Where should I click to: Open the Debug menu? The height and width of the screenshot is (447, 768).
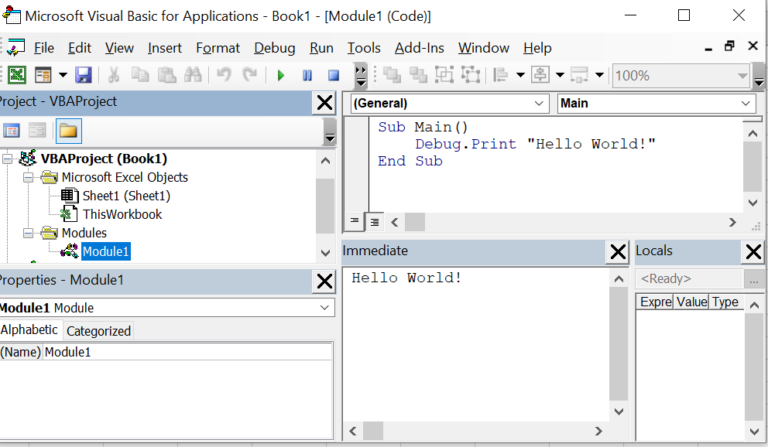[x=274, y=48]
